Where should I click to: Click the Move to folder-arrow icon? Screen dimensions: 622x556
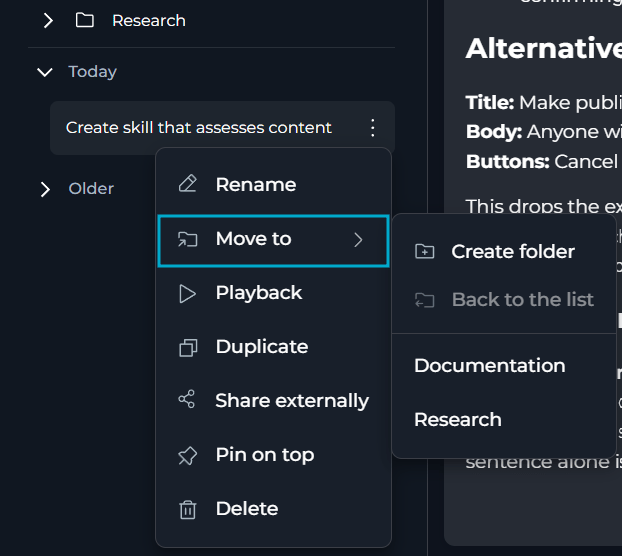187,240
